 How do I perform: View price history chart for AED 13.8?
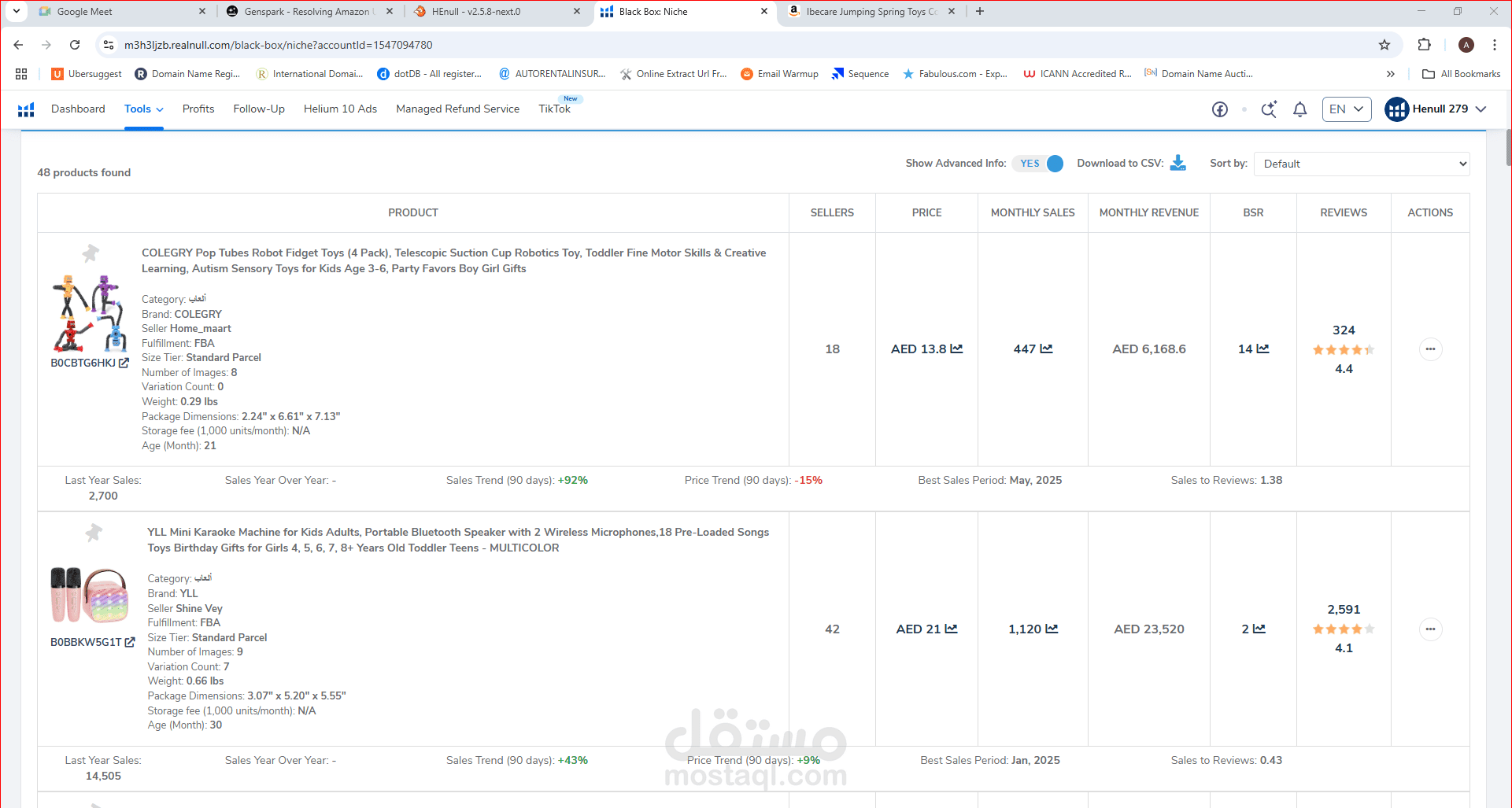pos(956,349)
